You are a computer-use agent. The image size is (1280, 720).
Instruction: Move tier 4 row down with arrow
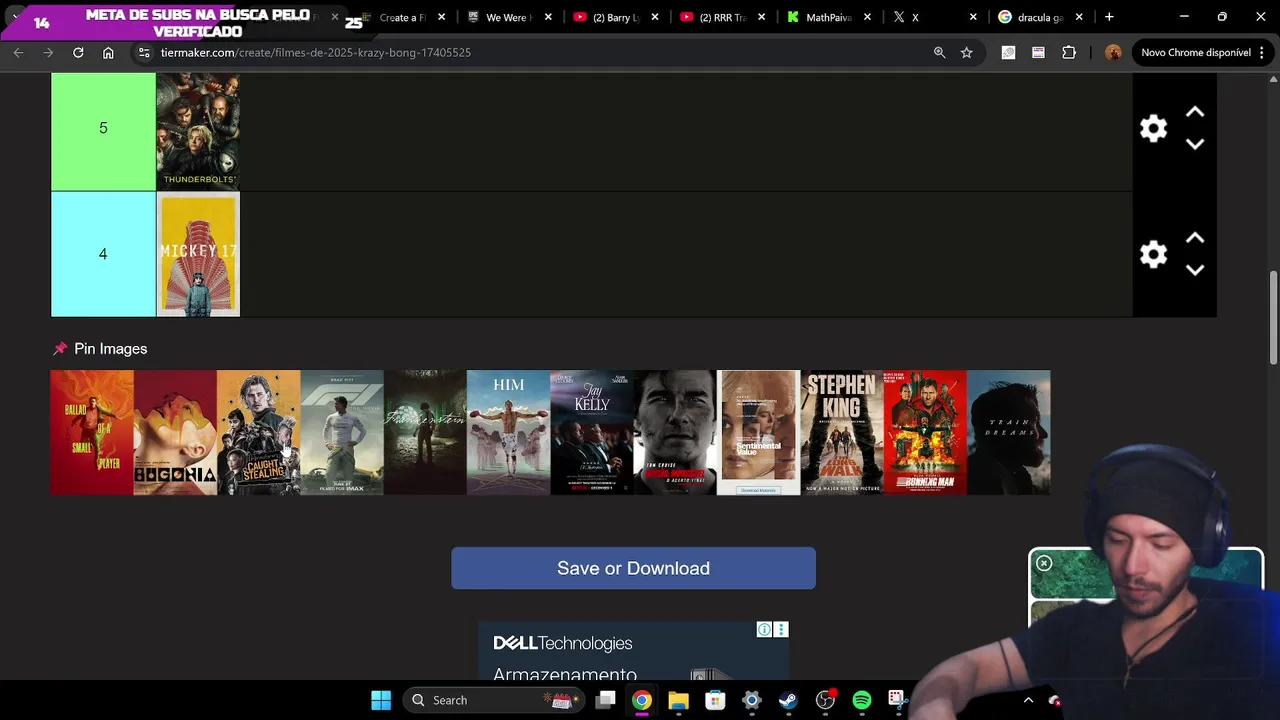(1194, 270)
